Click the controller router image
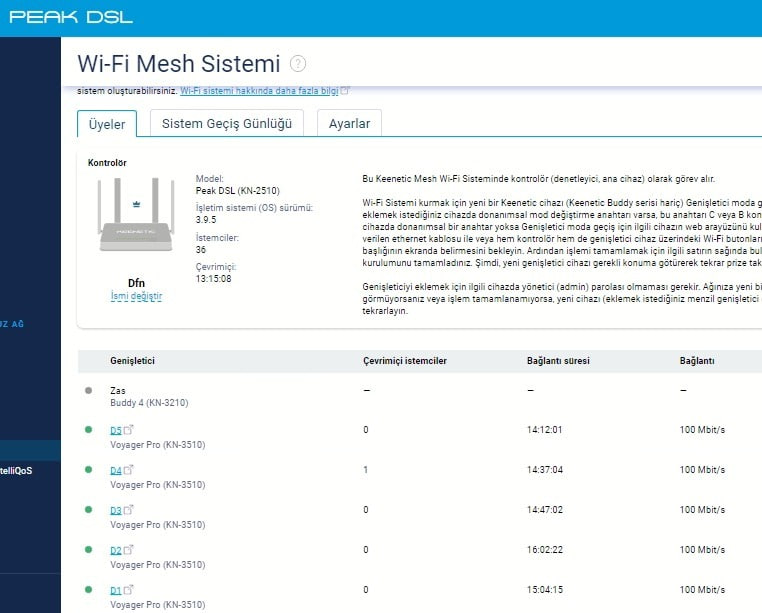 click(x=136, y=214)
